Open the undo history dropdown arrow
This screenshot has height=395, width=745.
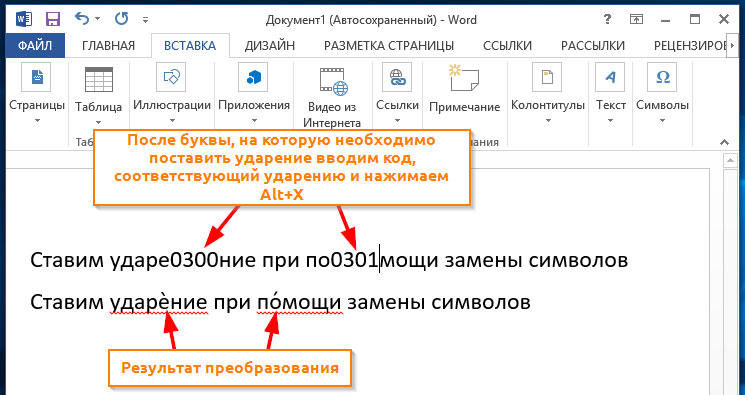[98, 19]
